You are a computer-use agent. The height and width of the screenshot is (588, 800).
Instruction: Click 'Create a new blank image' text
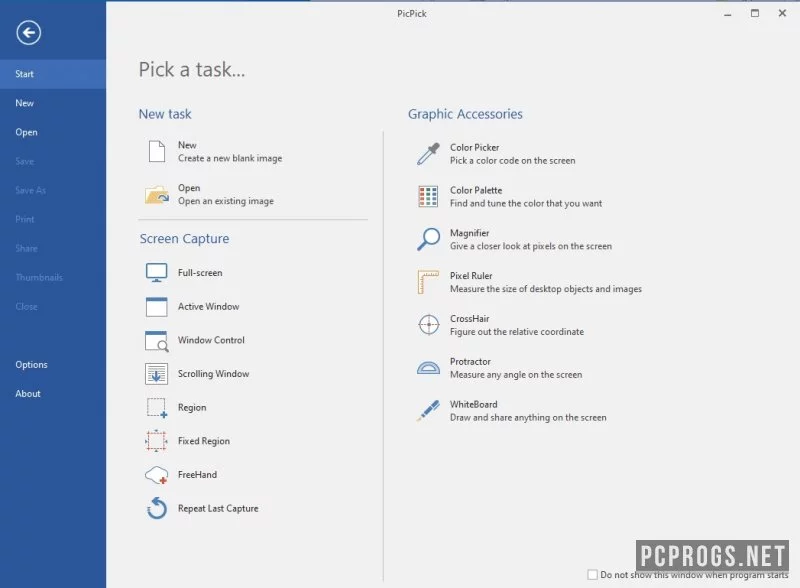pos(230,158)
